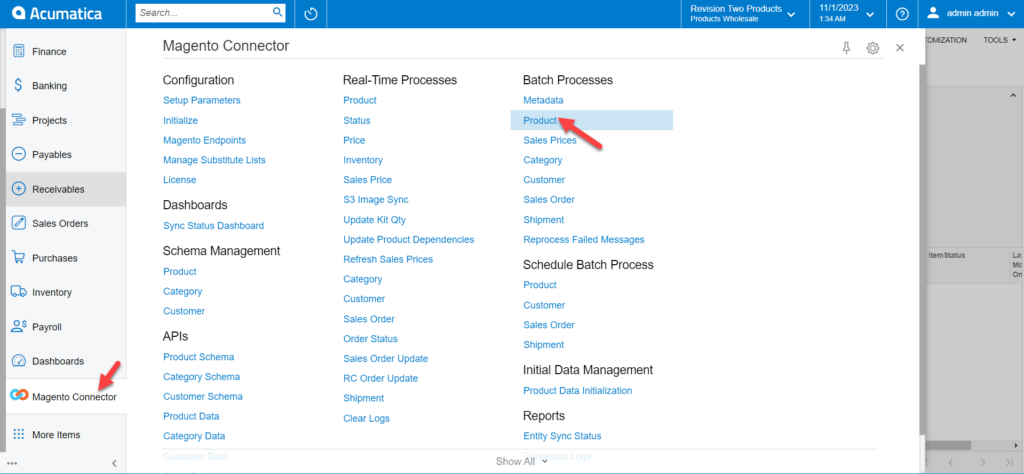This screenshot has height=474, width=1024.
Task: Open Update Product Dependencies
Action: 409,240
